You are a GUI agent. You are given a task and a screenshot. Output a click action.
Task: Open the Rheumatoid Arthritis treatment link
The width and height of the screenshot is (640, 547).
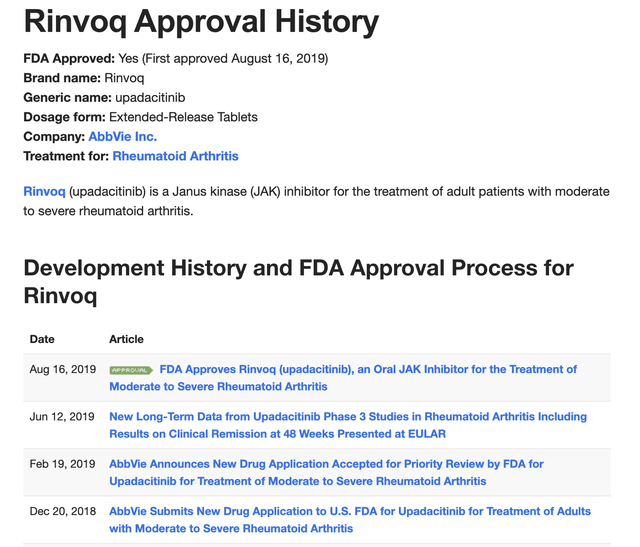(x=176, y=156)
